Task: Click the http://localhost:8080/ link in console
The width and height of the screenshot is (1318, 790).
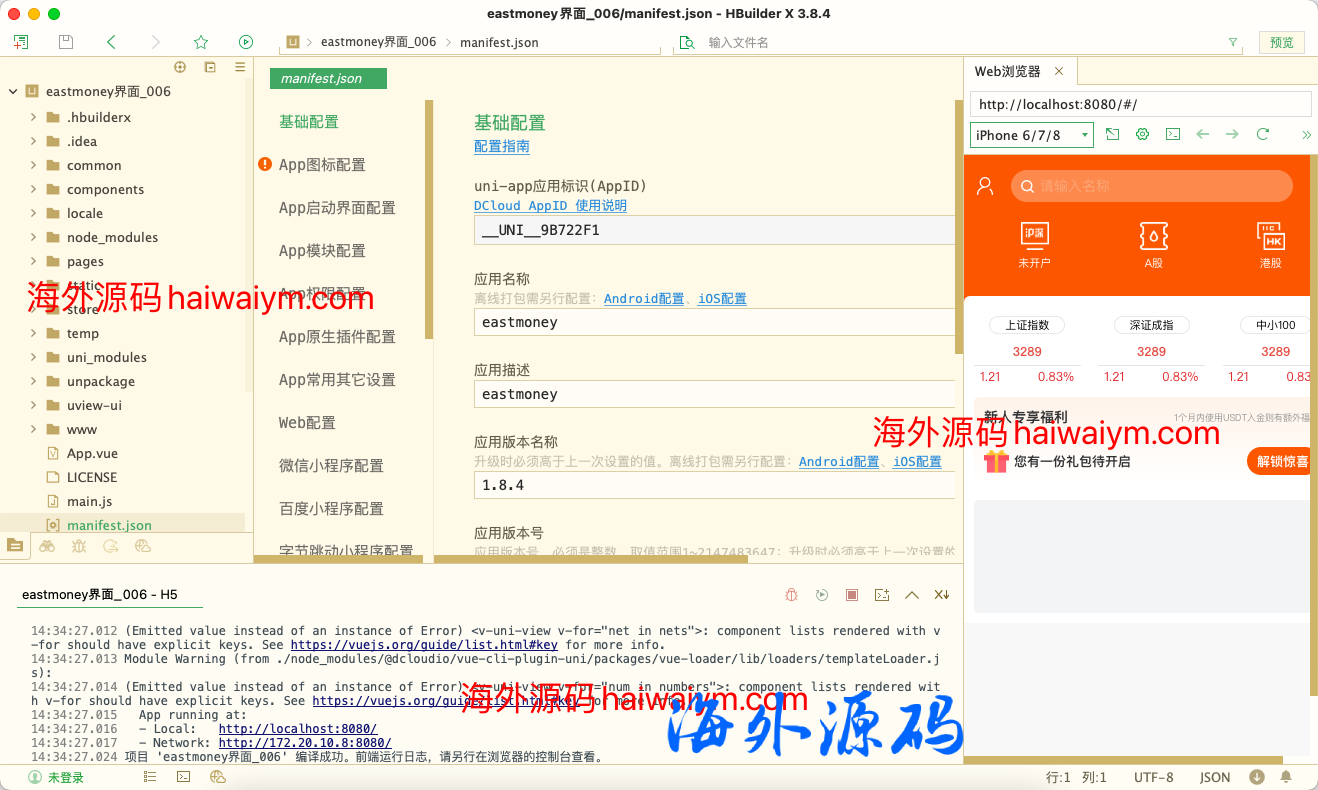Action: click(297, 729)
